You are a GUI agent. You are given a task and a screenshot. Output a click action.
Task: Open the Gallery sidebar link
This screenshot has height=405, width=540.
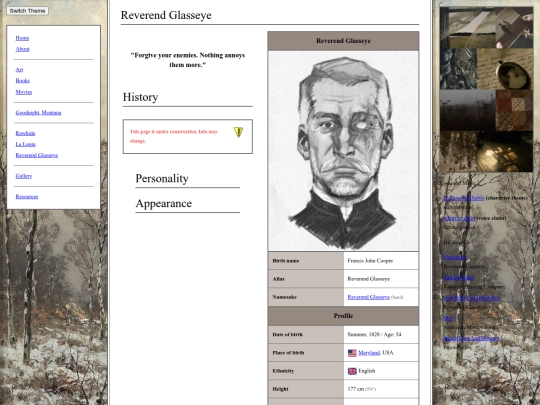pyautogui.click(x=24, y=176)
